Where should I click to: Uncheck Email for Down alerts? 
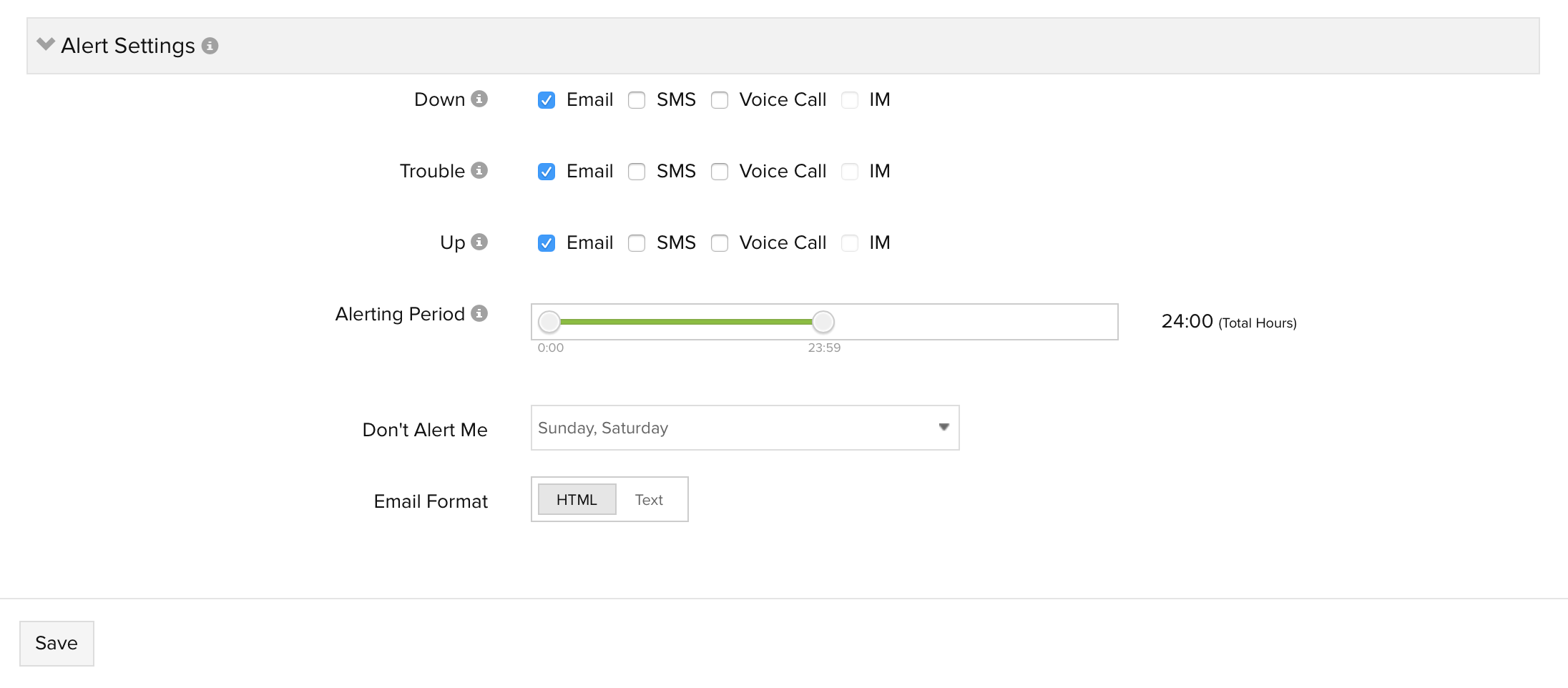coord(547,100)
